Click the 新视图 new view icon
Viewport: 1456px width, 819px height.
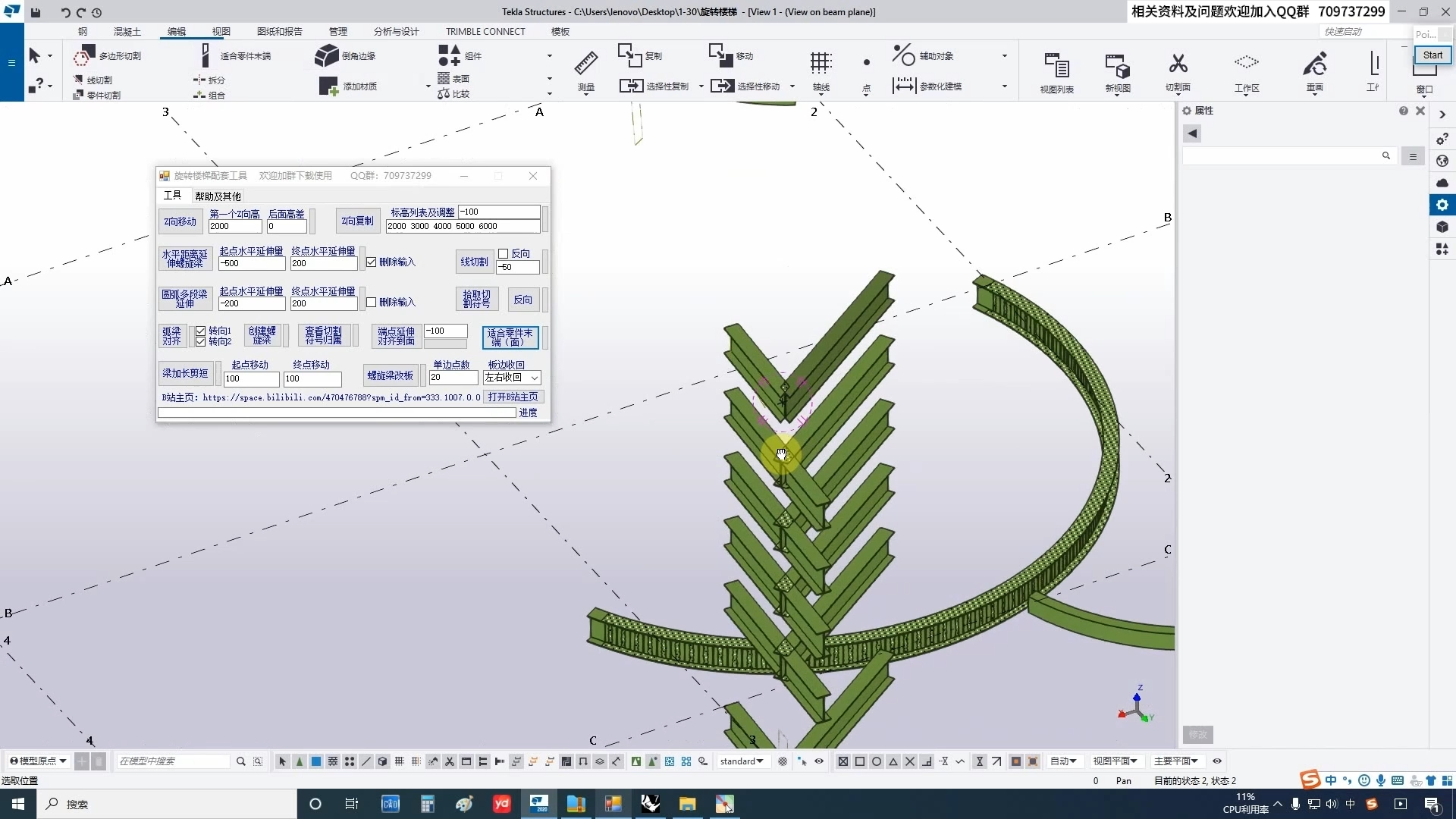pyautogui.click(x=1117, y=66)
